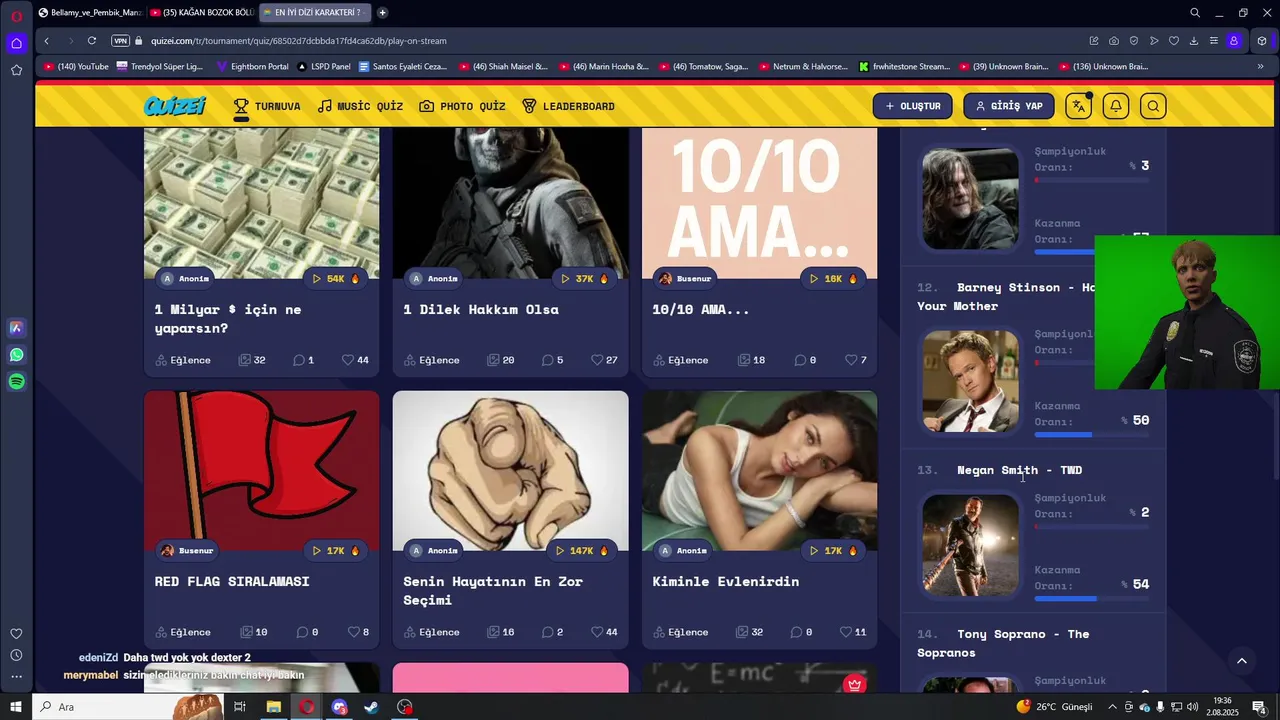The height and width of the screenshot is (720, 1280).
Task: Open the LEADERBOARD menu item
Action: click(568, 106)
